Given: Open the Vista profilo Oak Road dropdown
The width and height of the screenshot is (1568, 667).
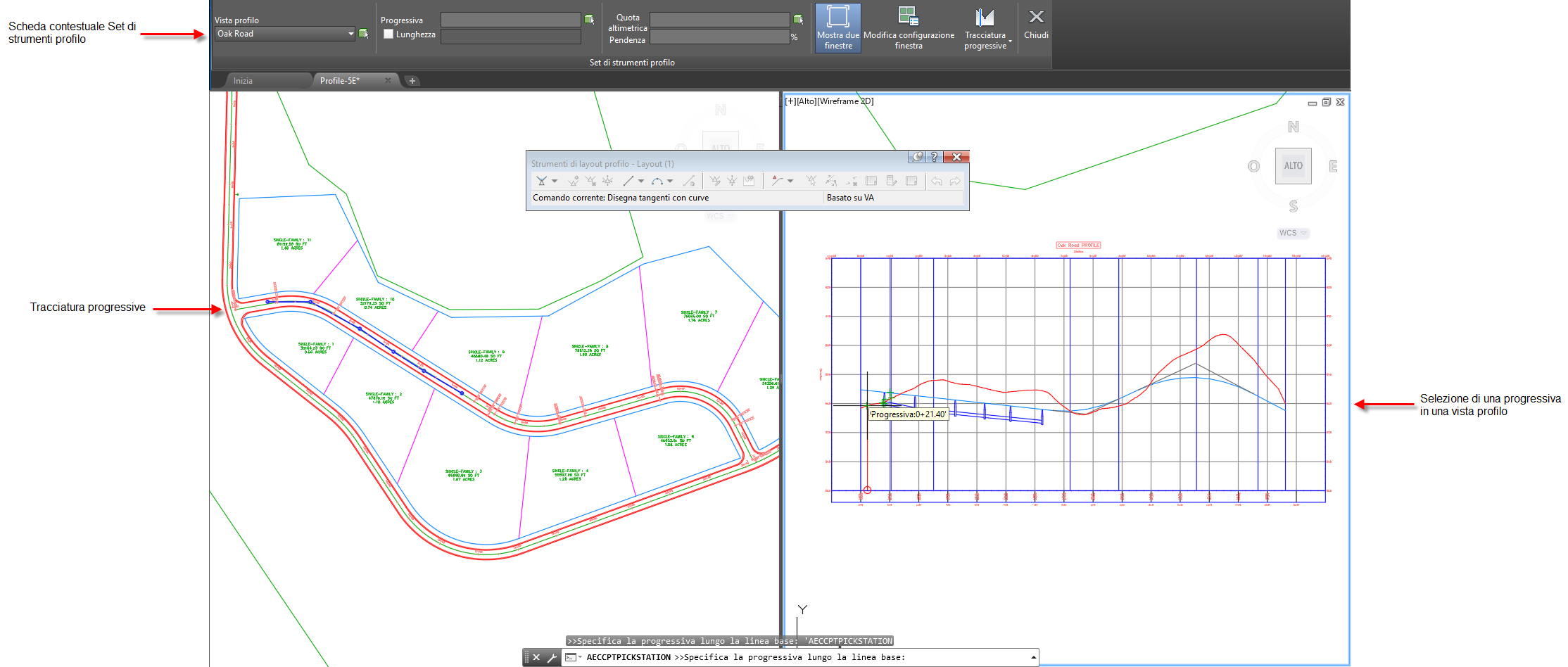Looking at the screenshot, I should (x=285, y=34).
